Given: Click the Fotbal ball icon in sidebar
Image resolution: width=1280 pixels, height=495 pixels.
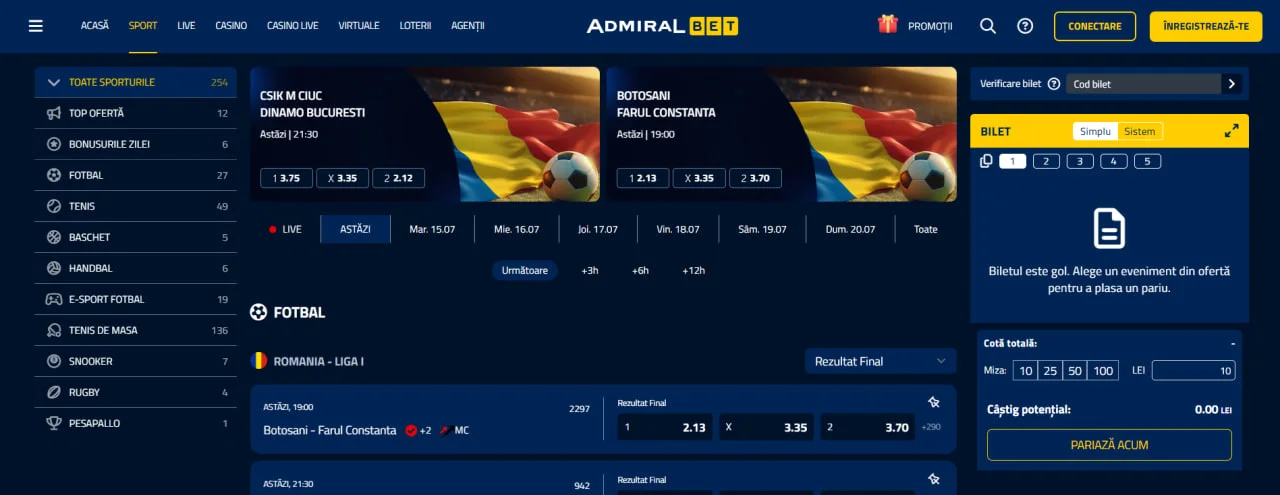Looking at the screenshot, I should coord(54,175).
